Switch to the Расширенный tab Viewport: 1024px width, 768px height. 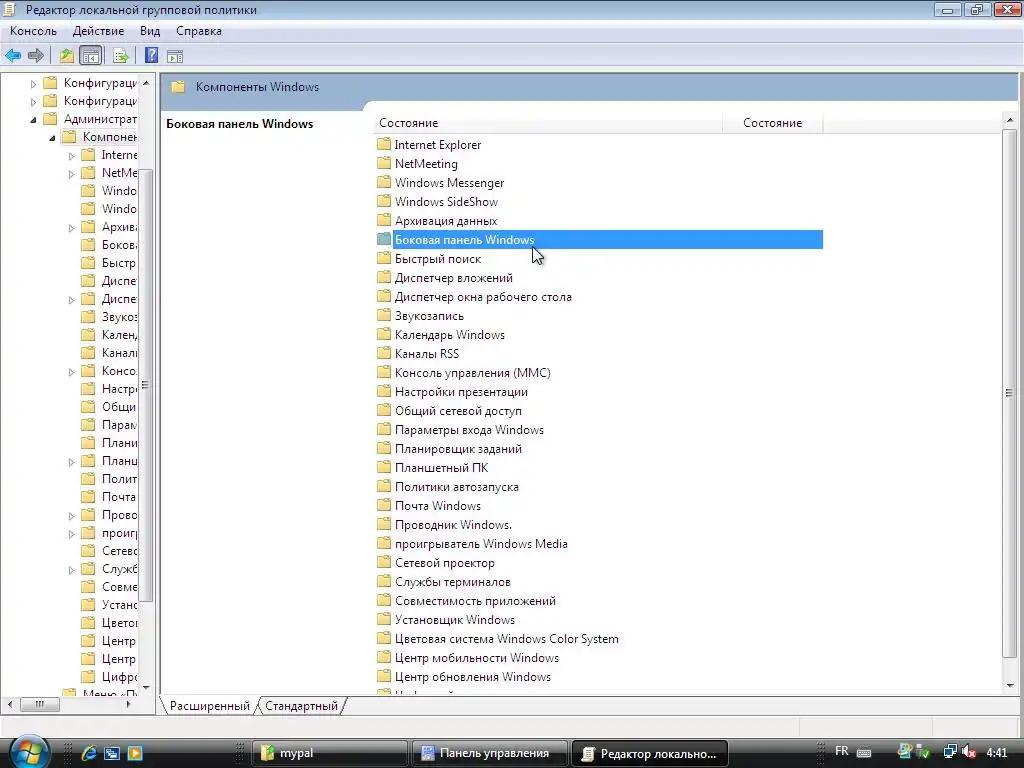point(210,706)
